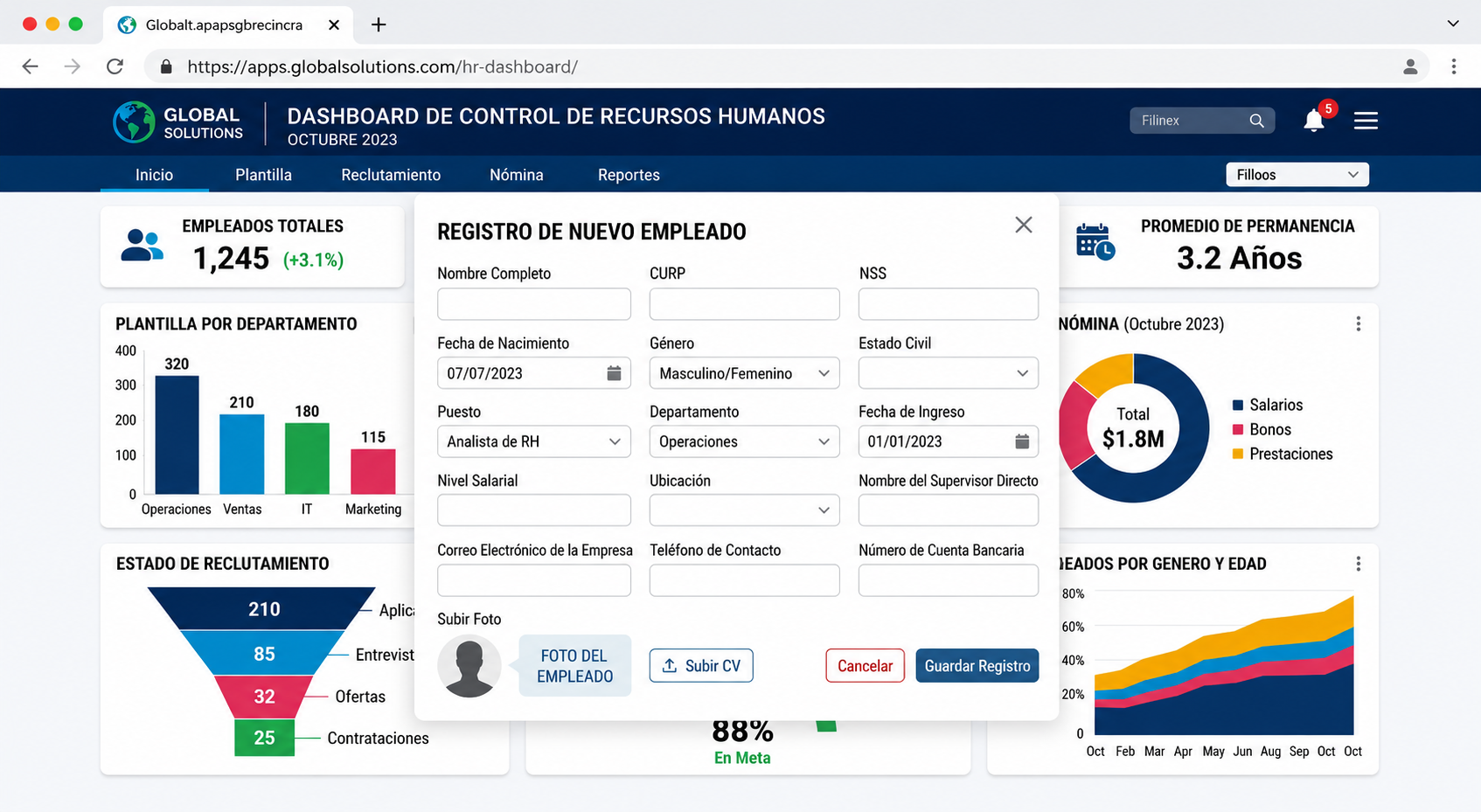Expand the Ubicación dropdown
This screenshot has width=1481, height=812.
point(744,510)
